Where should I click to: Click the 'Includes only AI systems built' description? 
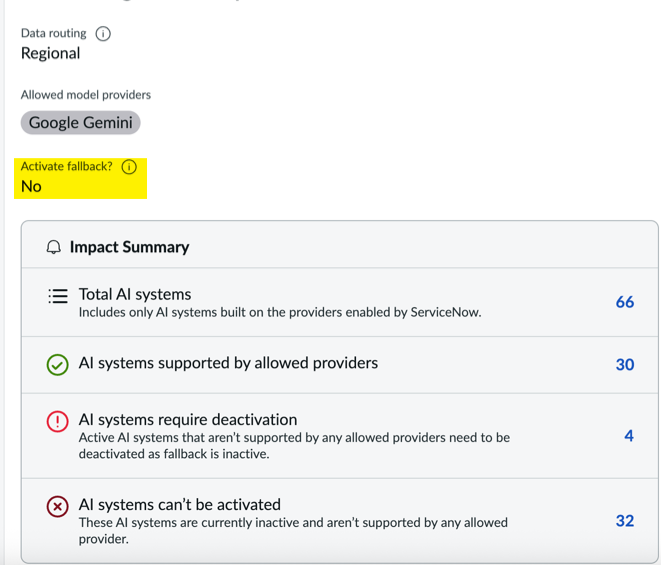coord(280,312)
